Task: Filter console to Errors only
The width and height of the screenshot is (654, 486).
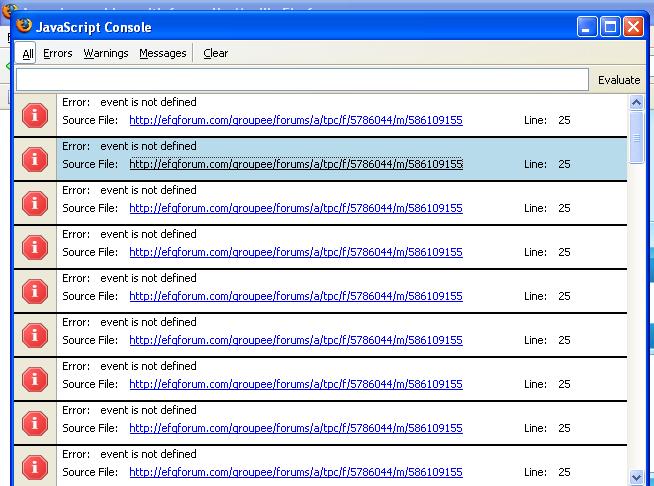Action: click(58, 53)
